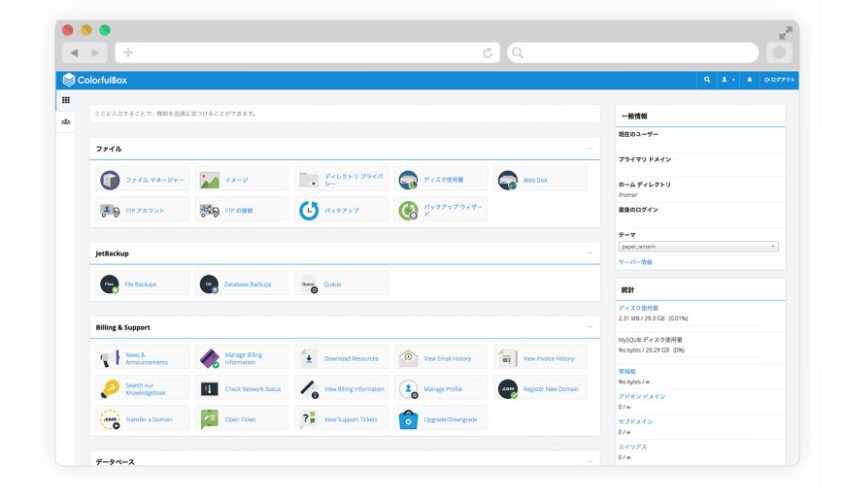Open FTP アカウント accounts
This screenshot has height=500, width=844.
142,210
